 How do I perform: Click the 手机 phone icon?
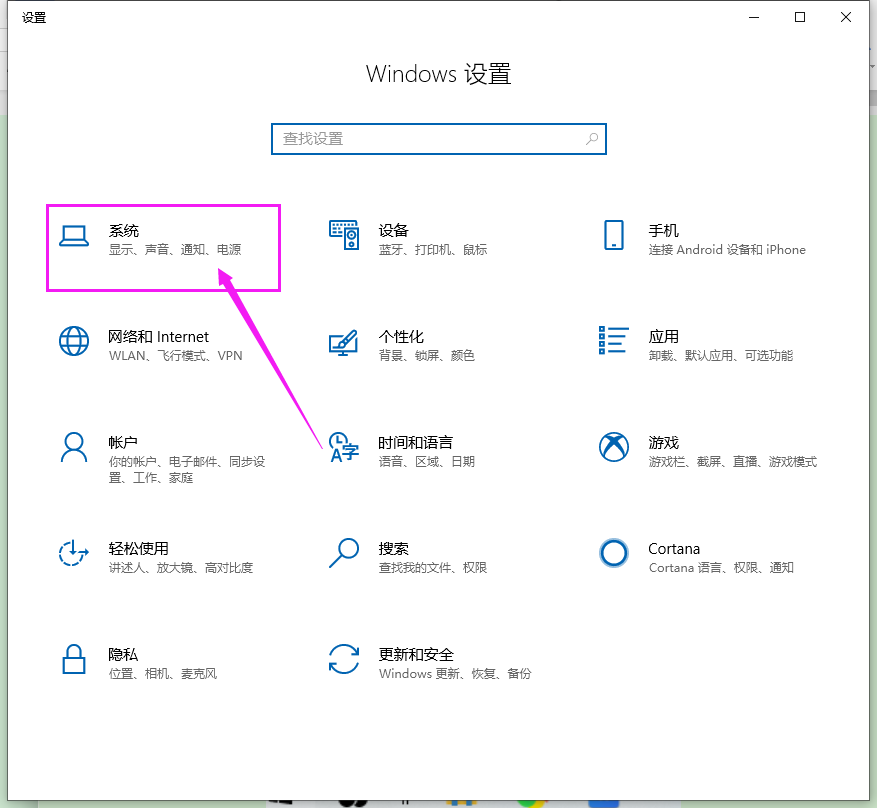pos(614,235)
